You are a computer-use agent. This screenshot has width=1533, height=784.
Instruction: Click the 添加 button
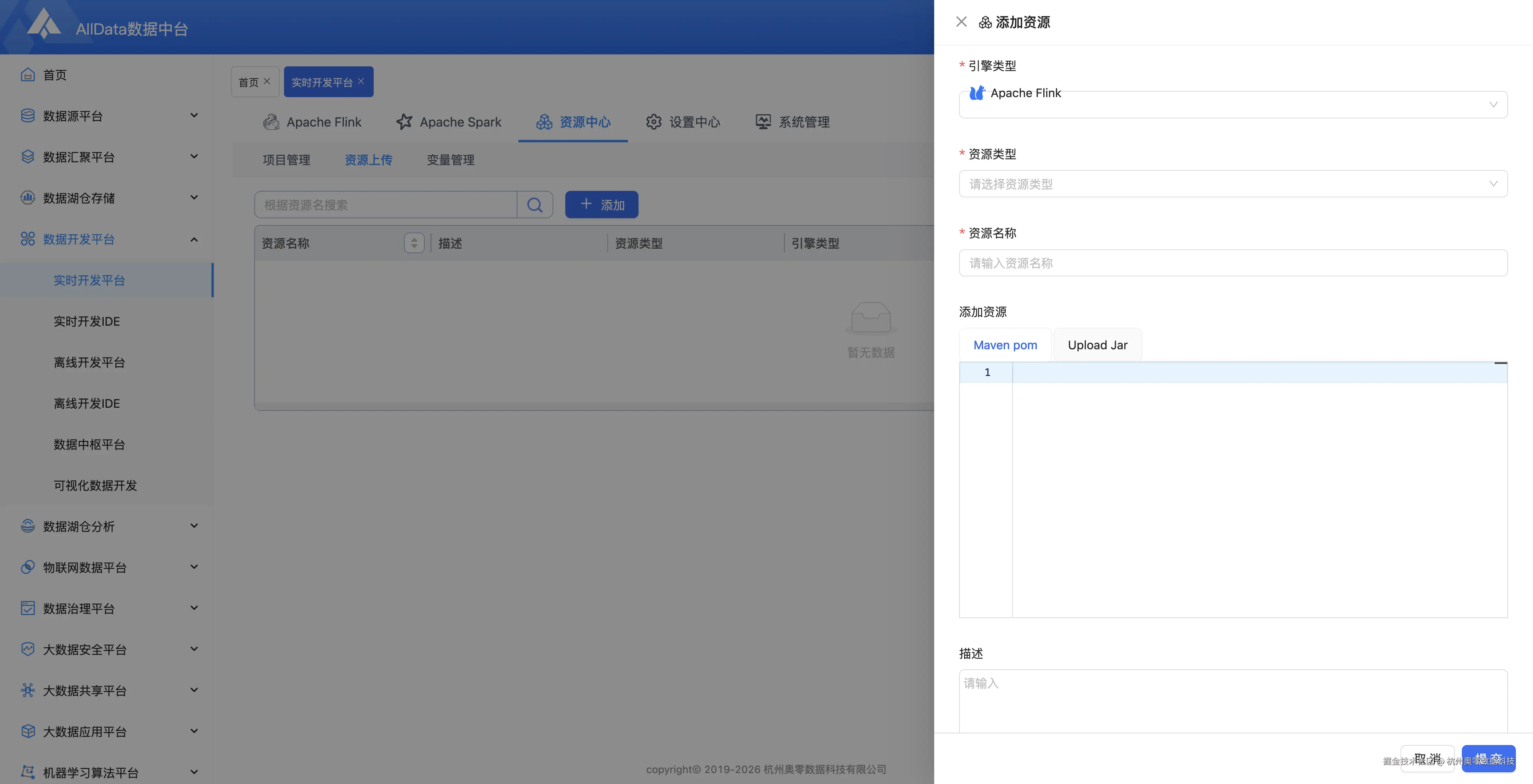coord(602,205)
